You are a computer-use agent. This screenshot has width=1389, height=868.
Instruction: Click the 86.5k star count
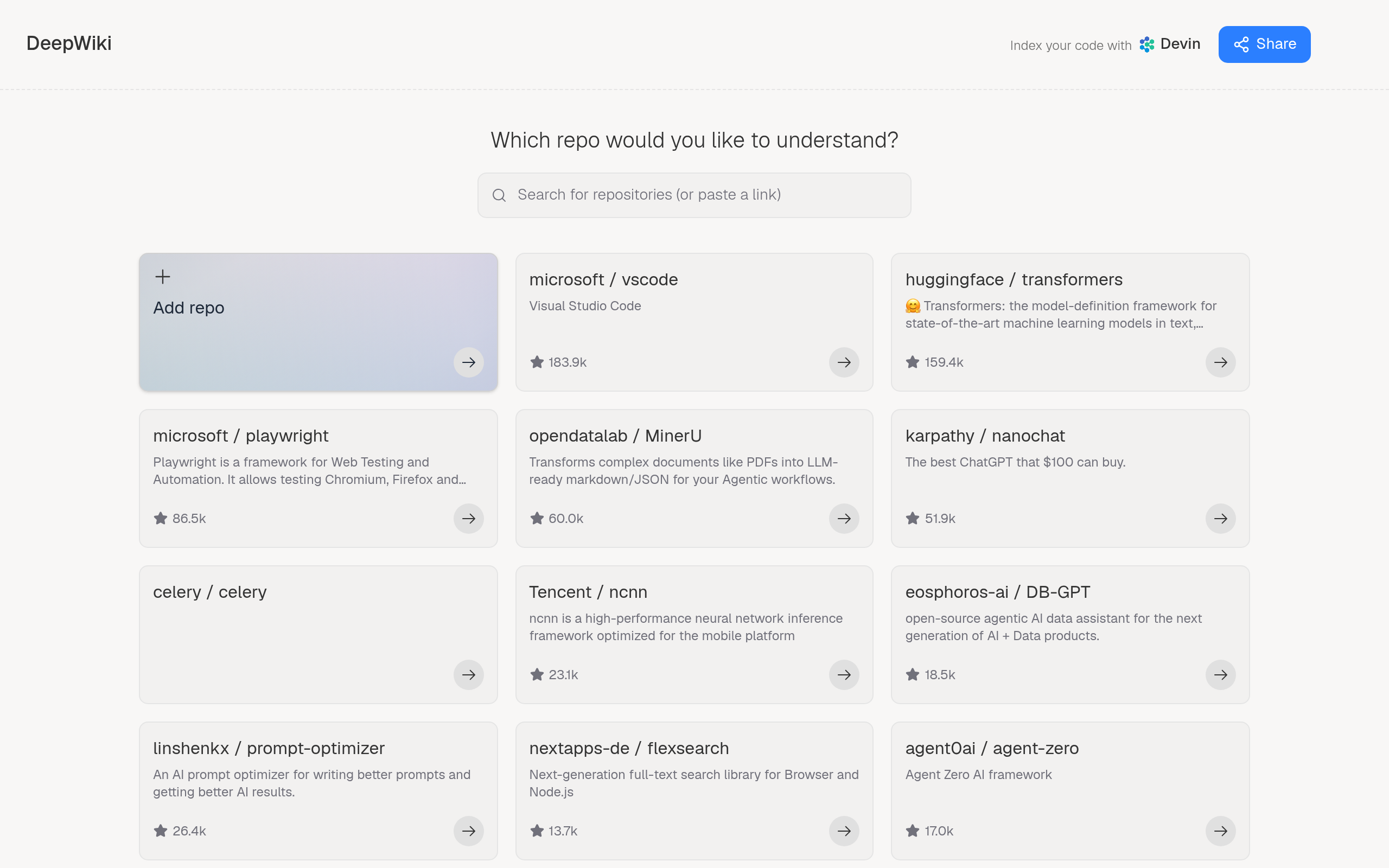pos(189,519)
